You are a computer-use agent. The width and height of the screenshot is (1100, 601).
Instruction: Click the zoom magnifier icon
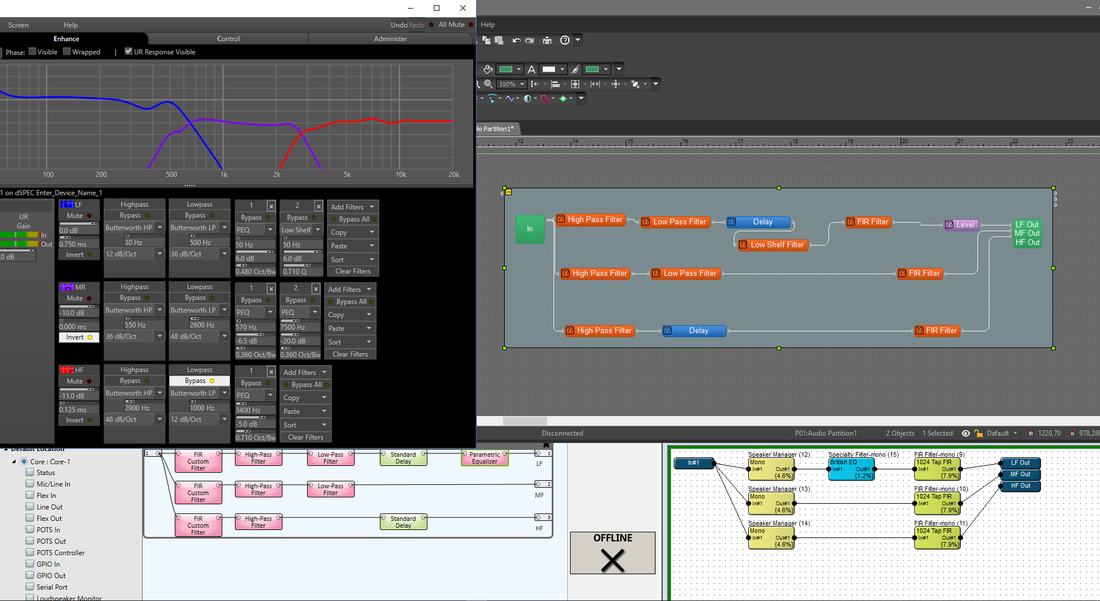coord(488,84)
